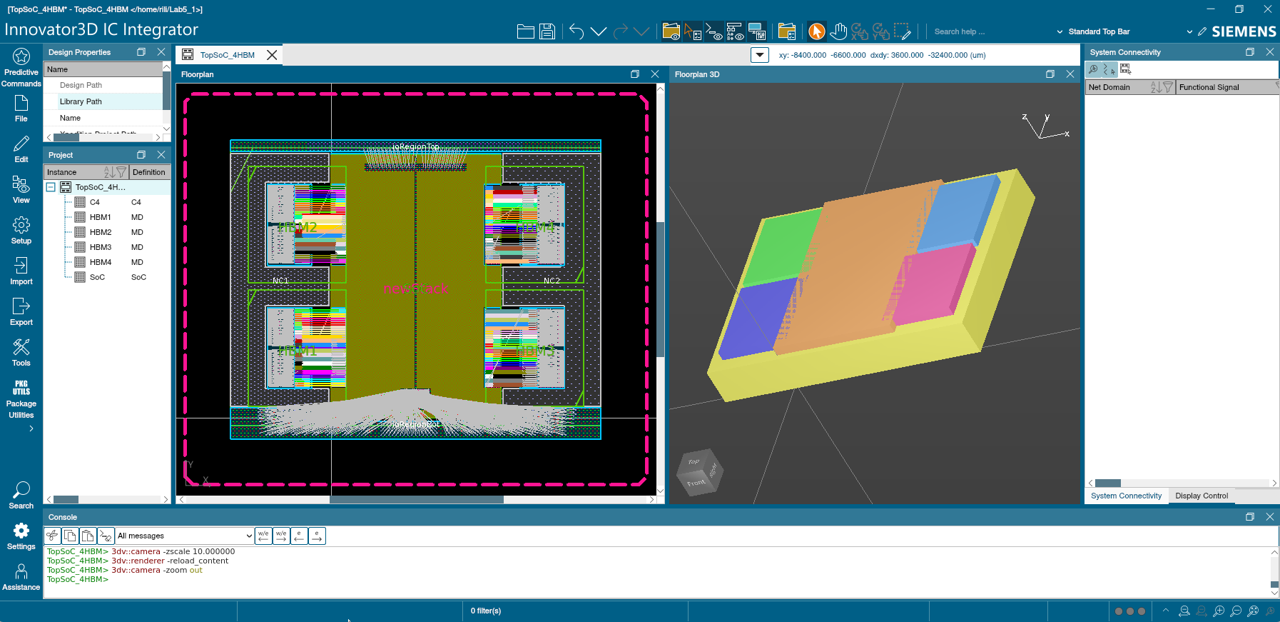
Task: Click the Undo icon in the toolbar
Action: click(575, 31)
